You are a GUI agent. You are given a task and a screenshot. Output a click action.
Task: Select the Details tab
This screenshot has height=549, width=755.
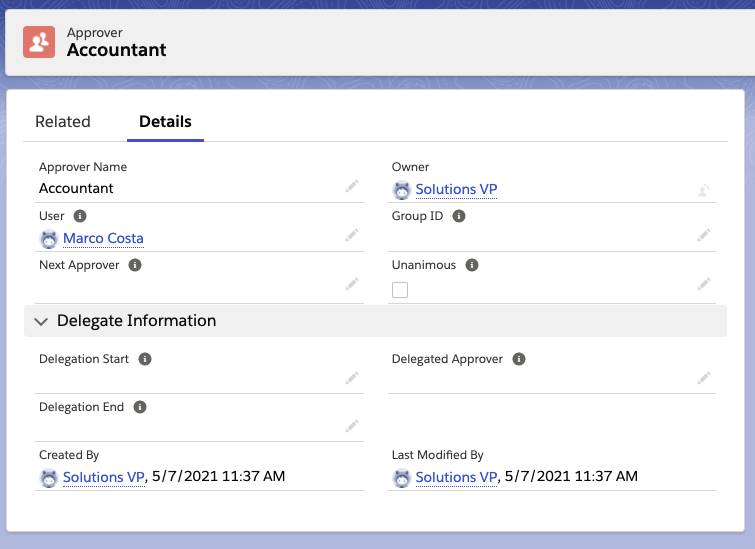pos(165,121)
